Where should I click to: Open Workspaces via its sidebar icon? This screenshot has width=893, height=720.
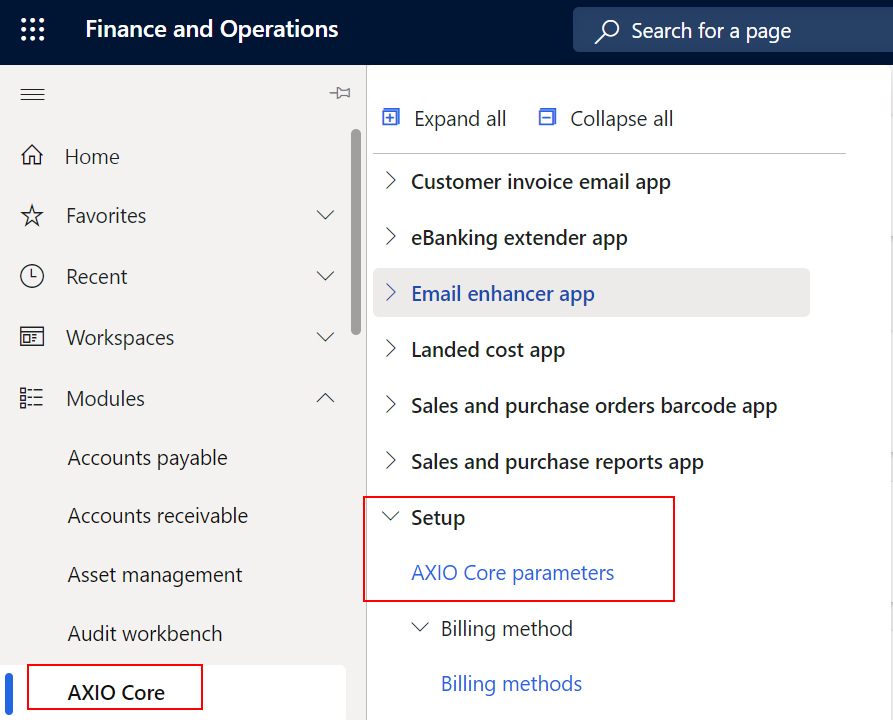(x=33, y=337)
